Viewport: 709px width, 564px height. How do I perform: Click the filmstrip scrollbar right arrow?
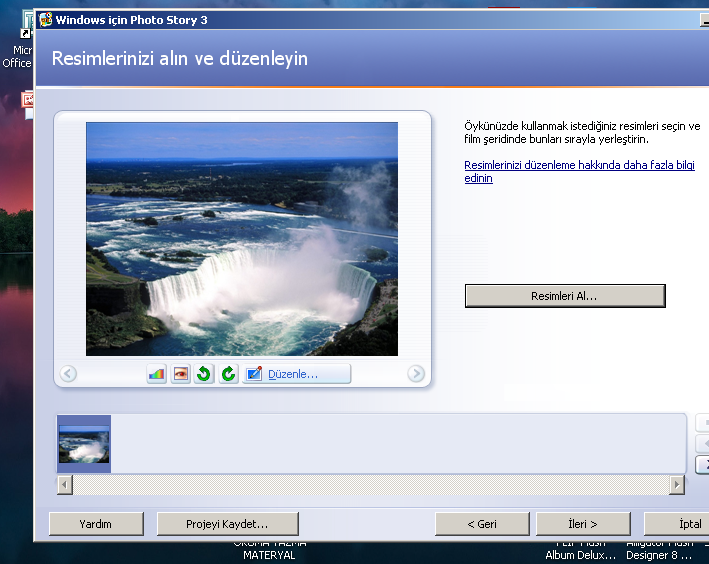coord(677,484)
